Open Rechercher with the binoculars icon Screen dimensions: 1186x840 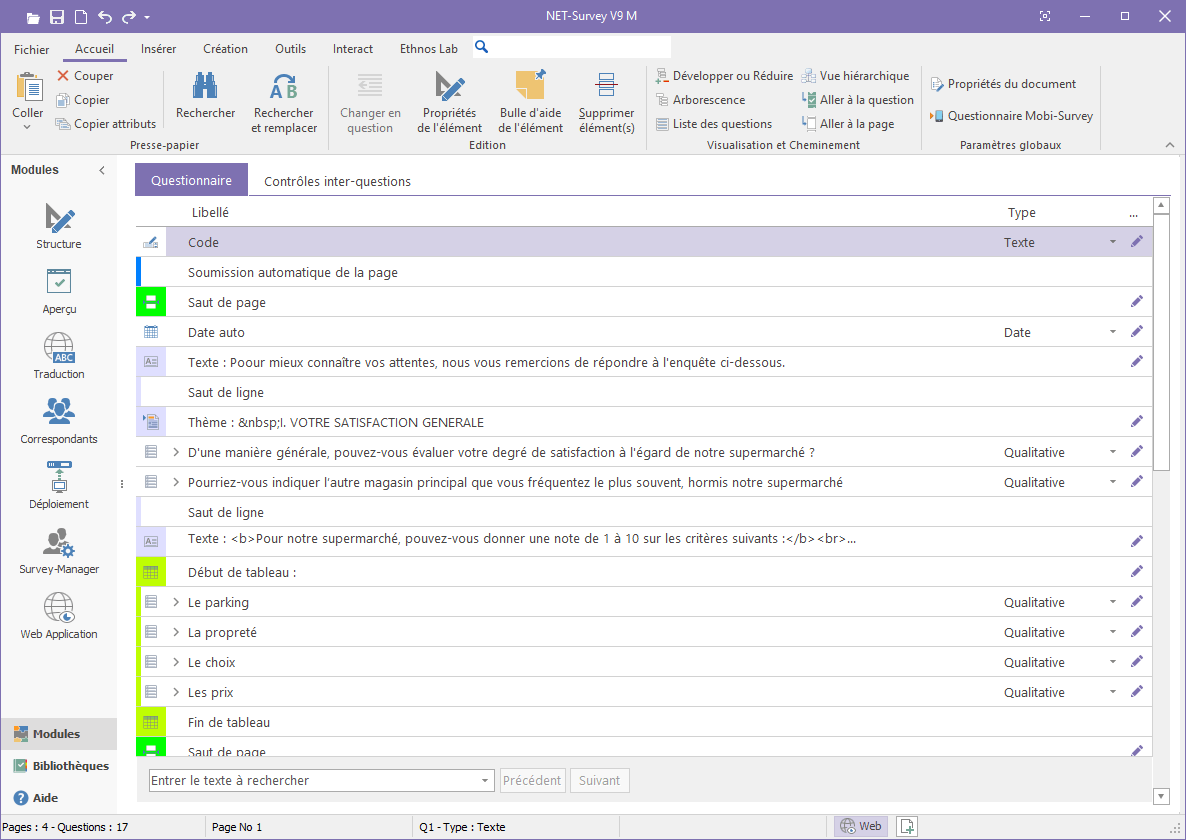pos(206,95)
